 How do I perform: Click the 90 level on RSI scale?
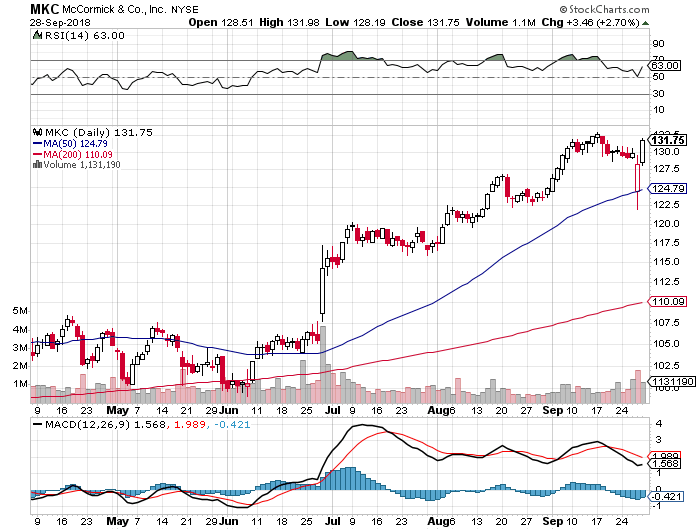tap(659, 44)
